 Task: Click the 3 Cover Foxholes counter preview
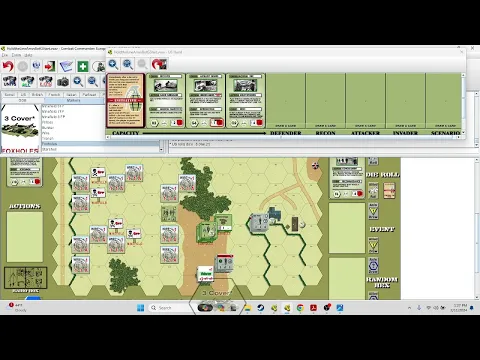click(x=20, y=129)
